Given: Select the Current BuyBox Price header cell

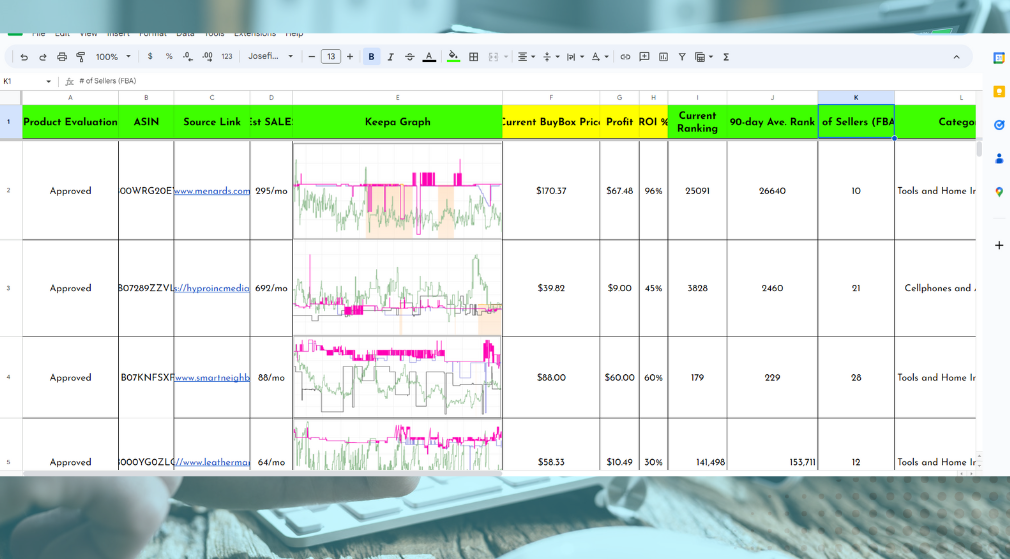Looking at the screenshot, I should point(551,122).
